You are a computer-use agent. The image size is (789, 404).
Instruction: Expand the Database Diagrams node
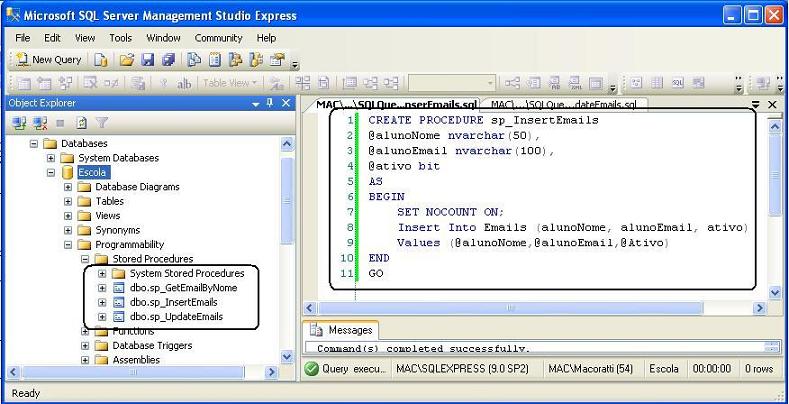(x=68, y=187)
